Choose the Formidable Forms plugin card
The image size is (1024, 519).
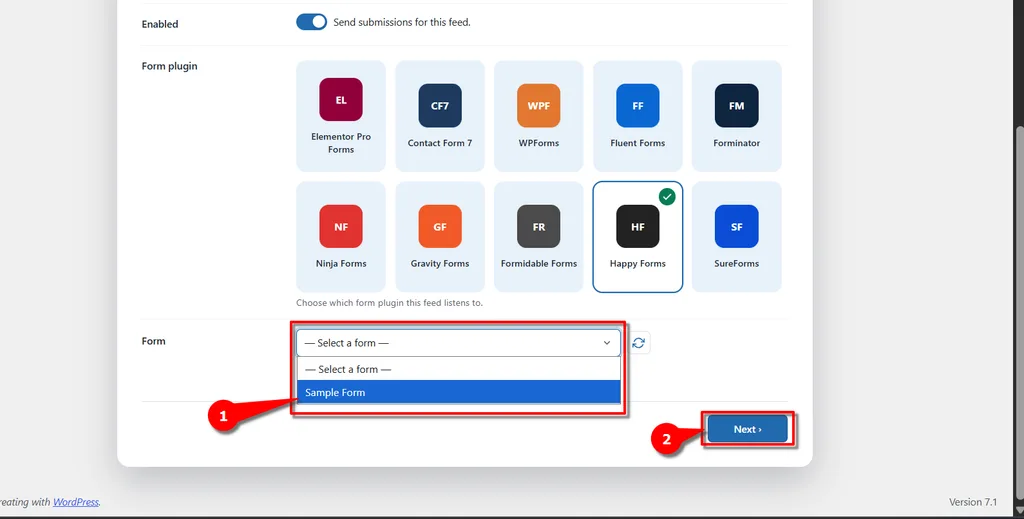[x=539, y=237]
